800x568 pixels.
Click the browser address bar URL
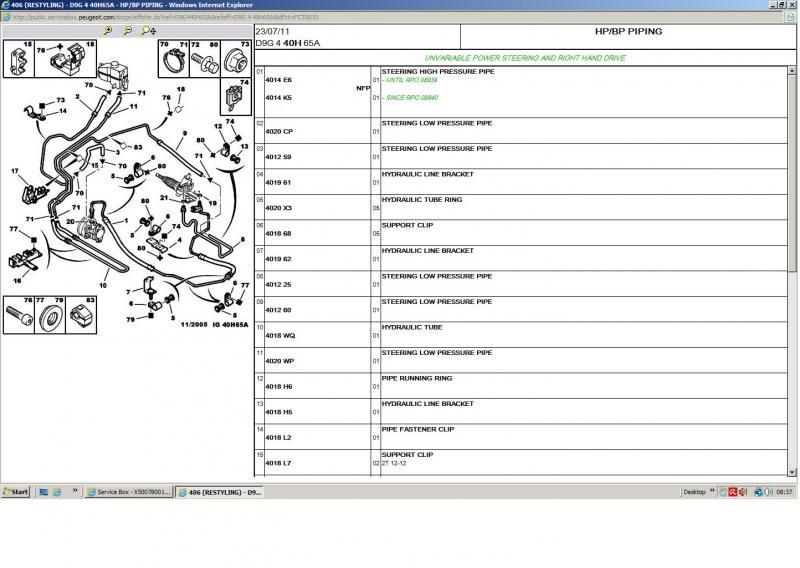165,17
